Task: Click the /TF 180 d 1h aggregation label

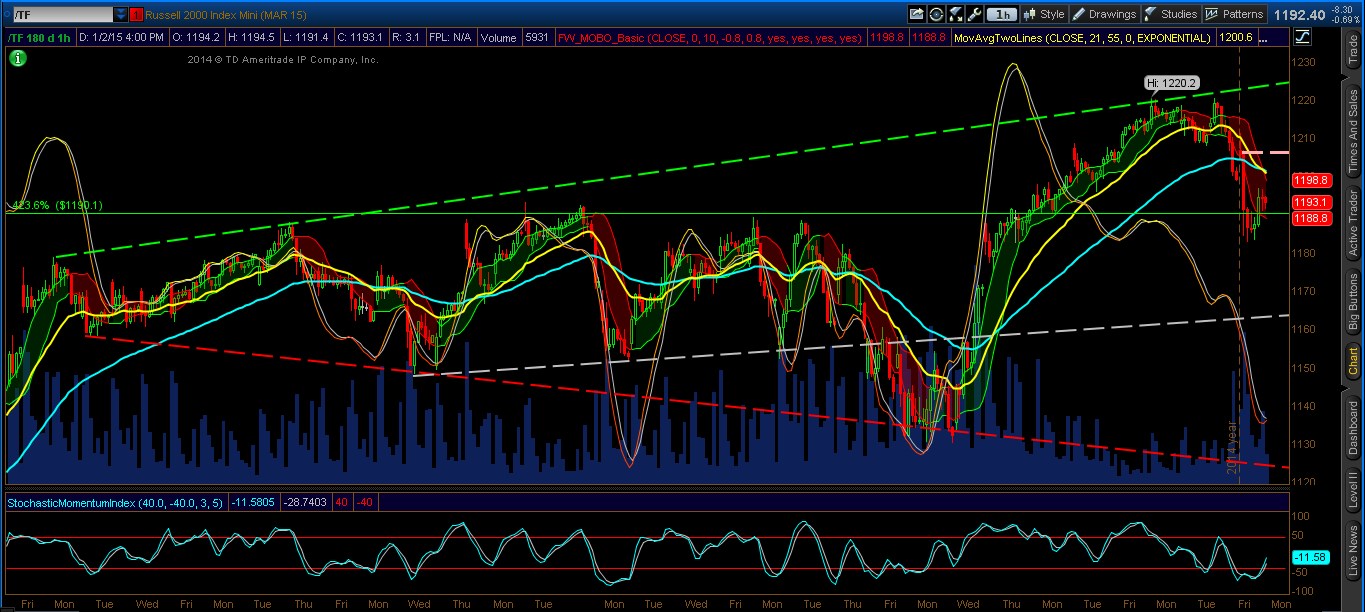Action: click(39, 38)
